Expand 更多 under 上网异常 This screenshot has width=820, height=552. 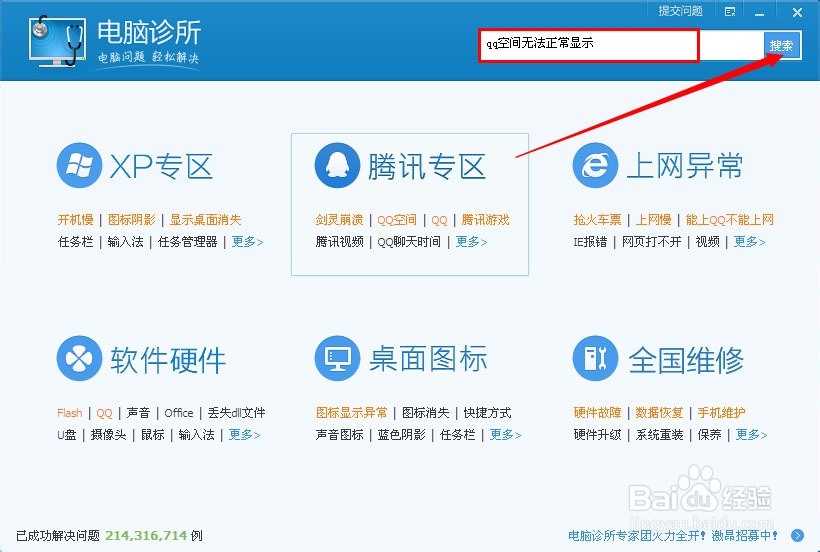(749, 242)
